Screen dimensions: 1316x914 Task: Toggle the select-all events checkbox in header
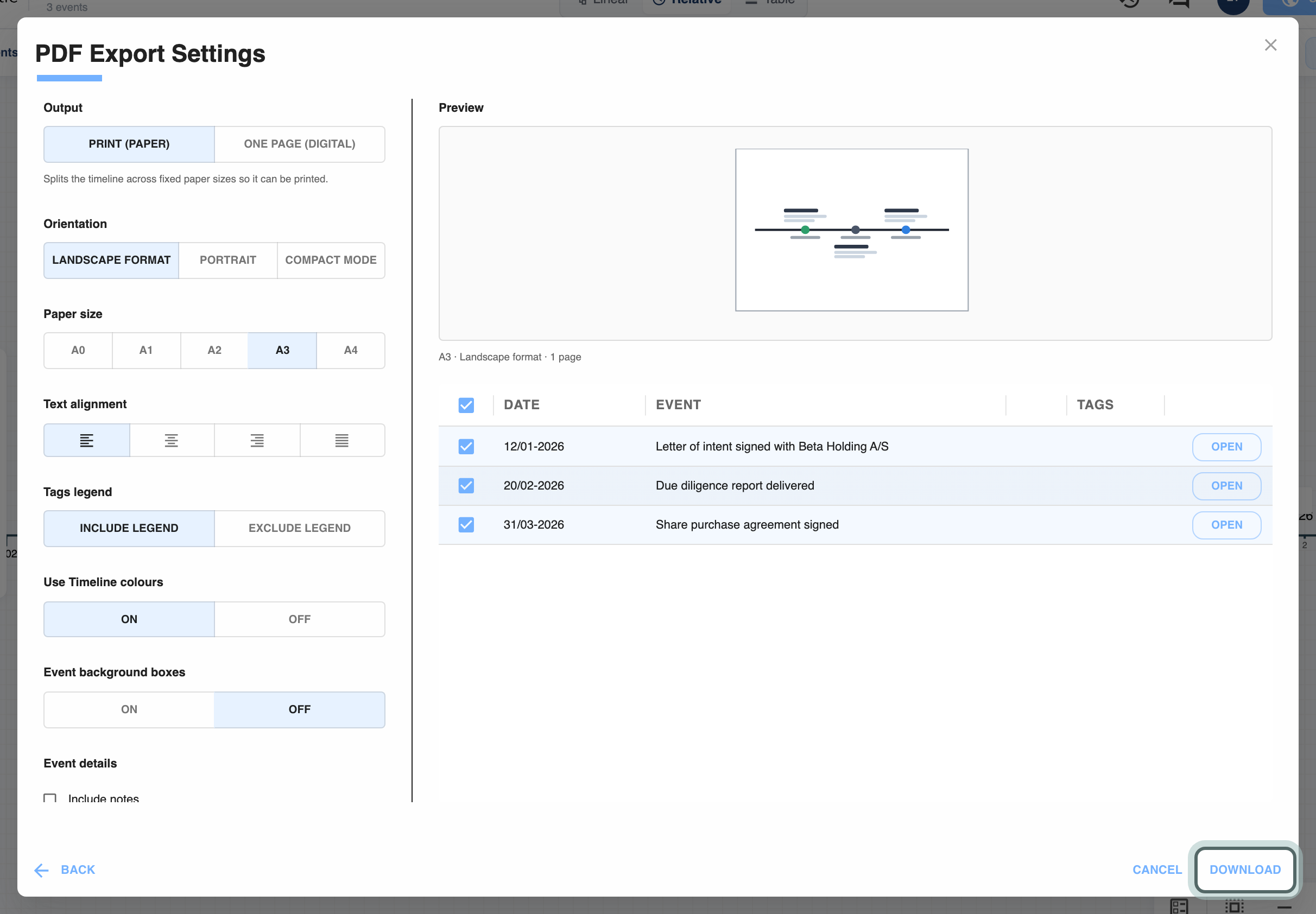(466, 405)
